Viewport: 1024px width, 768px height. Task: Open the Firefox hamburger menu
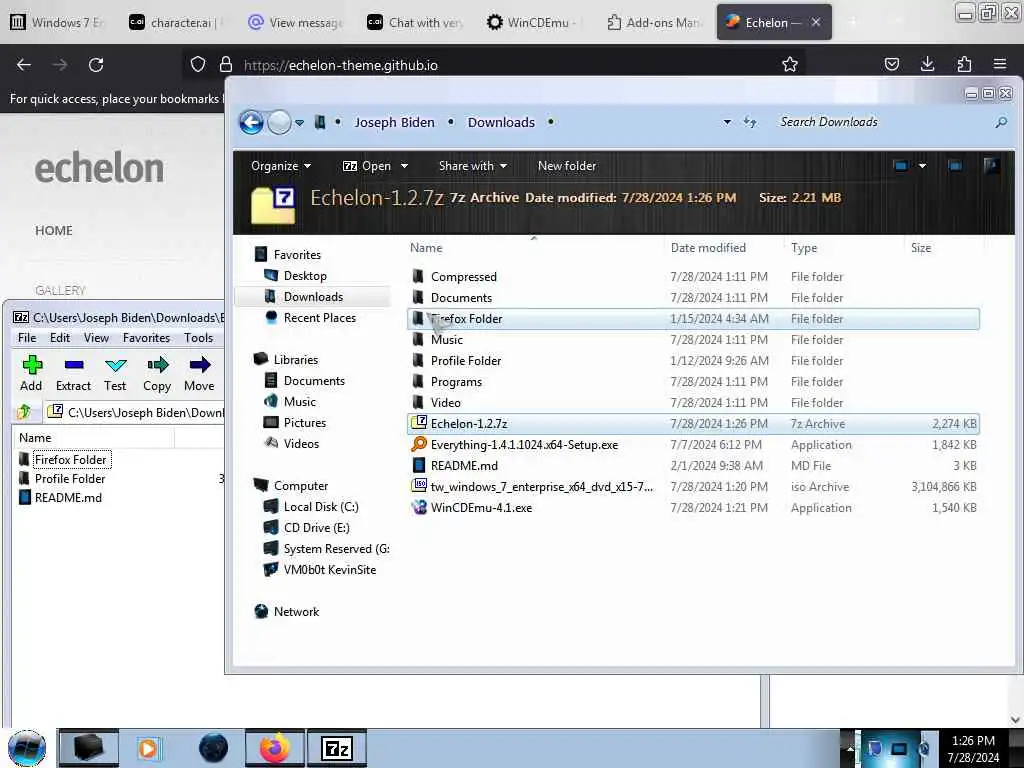click(1000, 64)
